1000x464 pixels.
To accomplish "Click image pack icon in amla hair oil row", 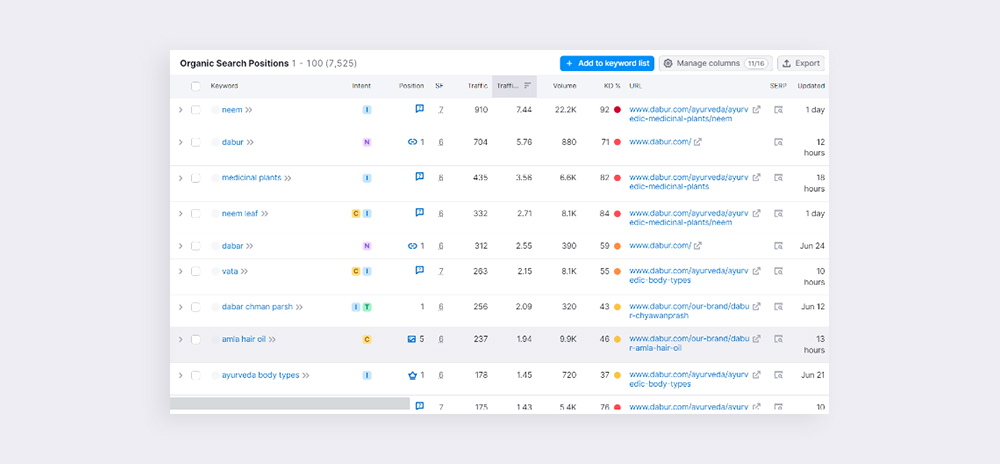I will pos(411,339).
